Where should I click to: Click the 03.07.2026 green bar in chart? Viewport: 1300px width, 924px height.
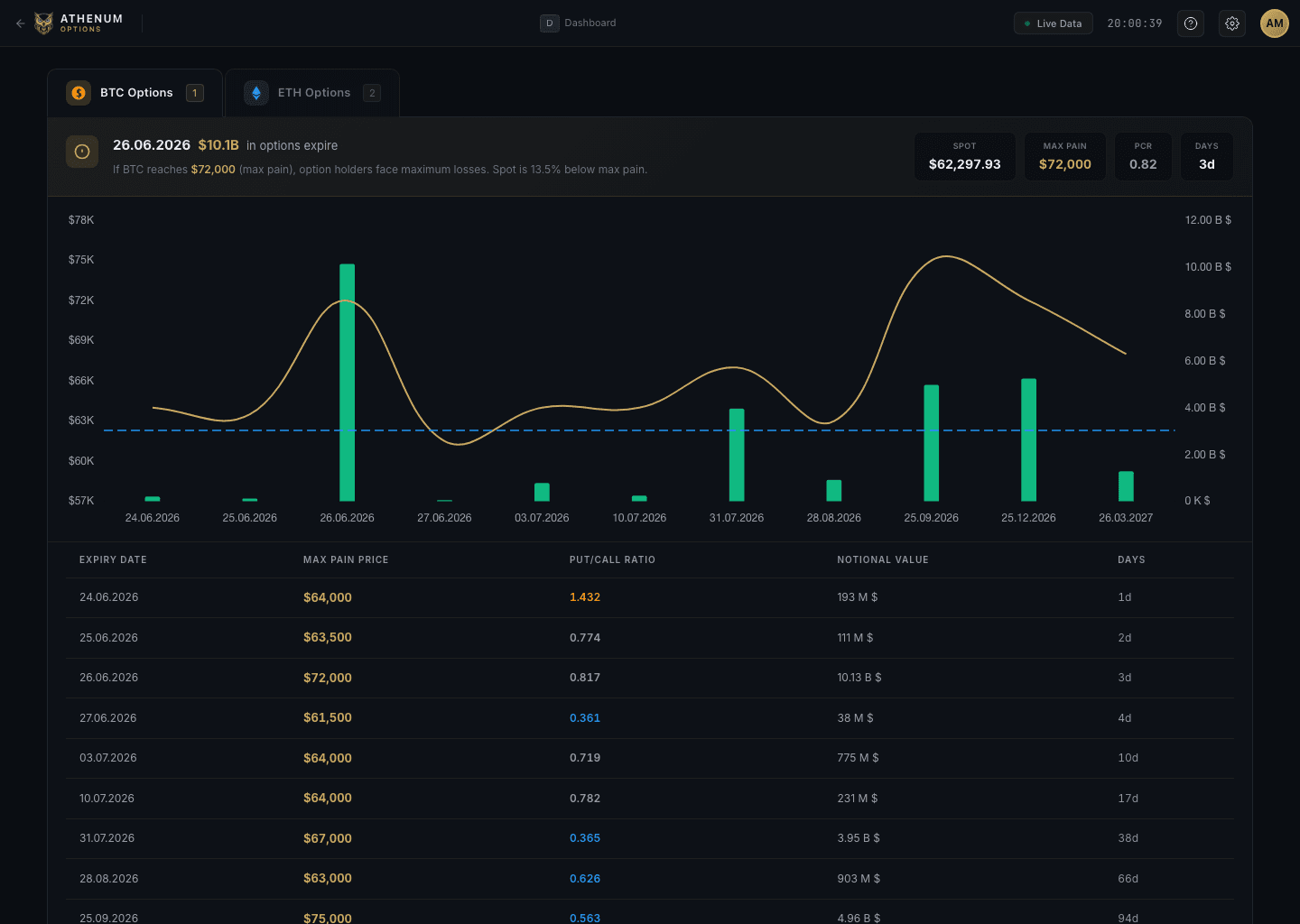click(x=542, y=492)
